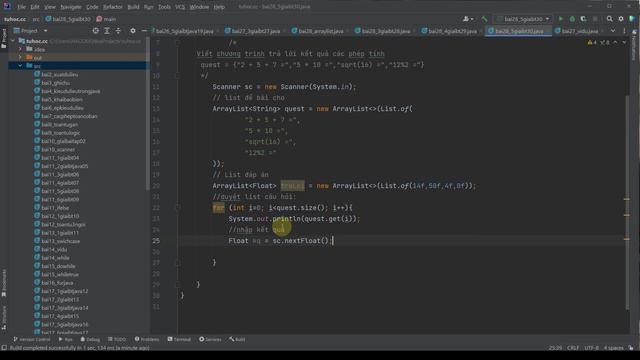Run the current configuration with green play
Image resolution: width=640 pixels, height=360 pixels.
click(x=560, y=19)
